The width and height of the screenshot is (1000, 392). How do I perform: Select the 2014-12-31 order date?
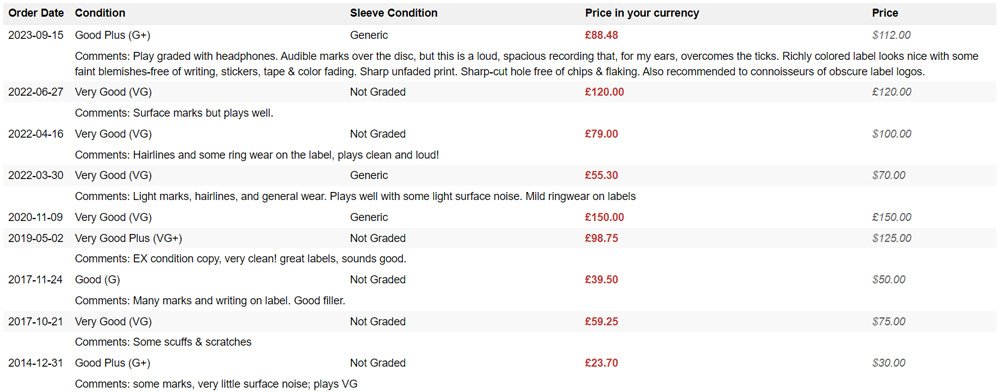[36, 363]
